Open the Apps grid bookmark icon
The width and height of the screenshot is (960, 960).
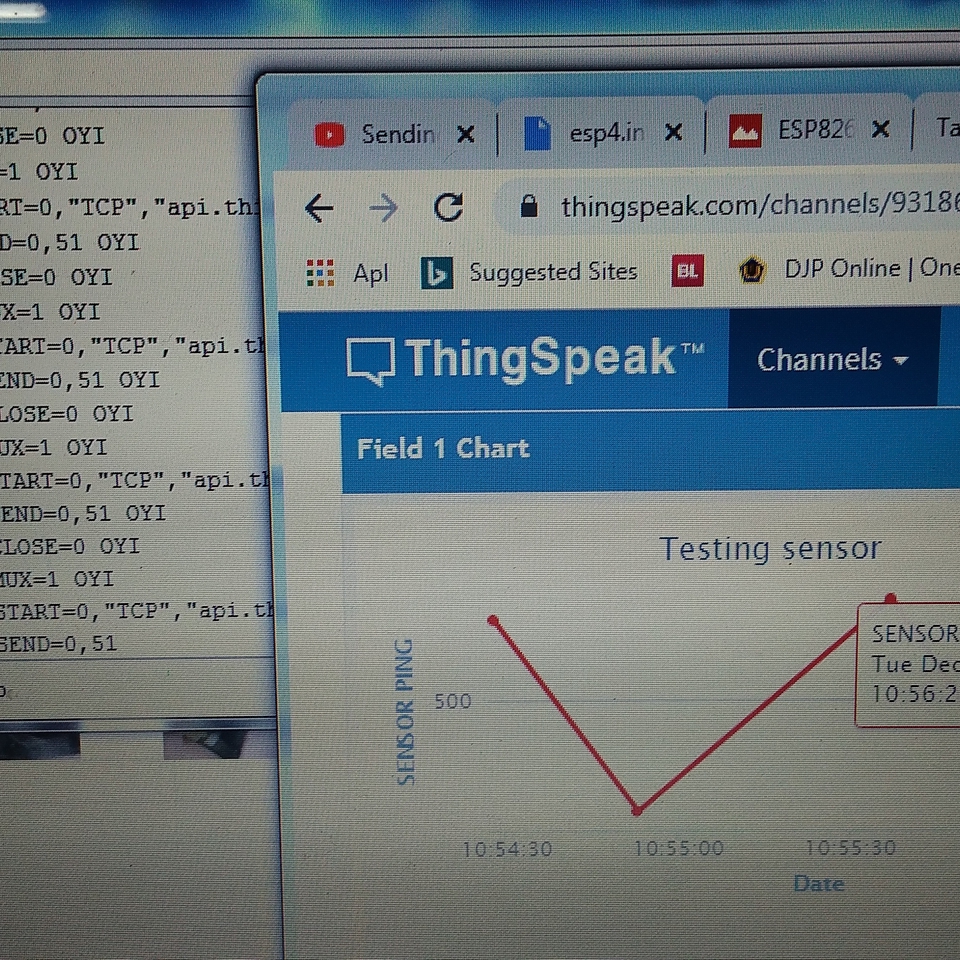click(x=320, y=273)
